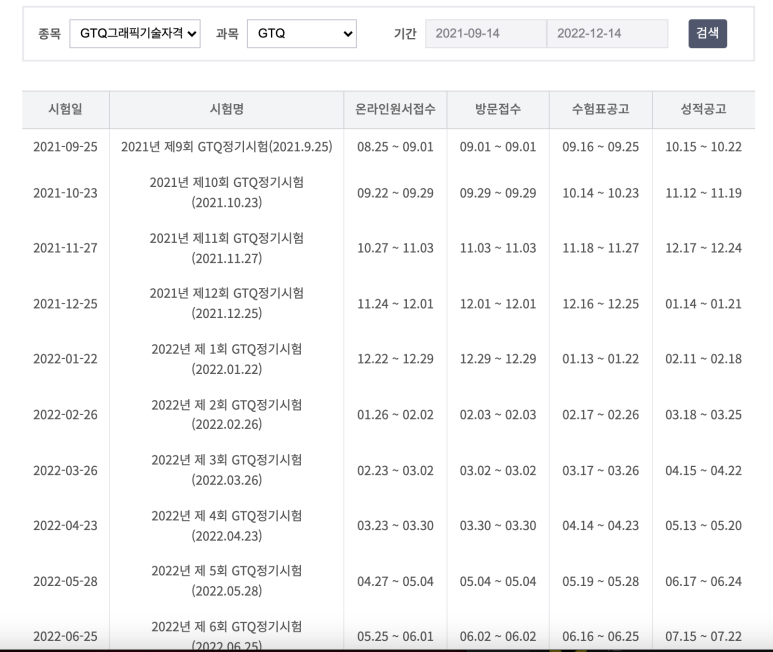Viewport: 773px width, 652px height.
Task: Click visit registration cell 09.01 ~ 09.01
Action: [x=498, y=147]
